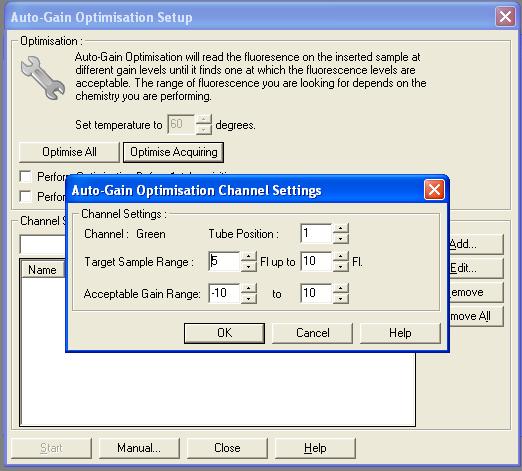Decrease Target Sample Range minimum value

pos(249,266)
